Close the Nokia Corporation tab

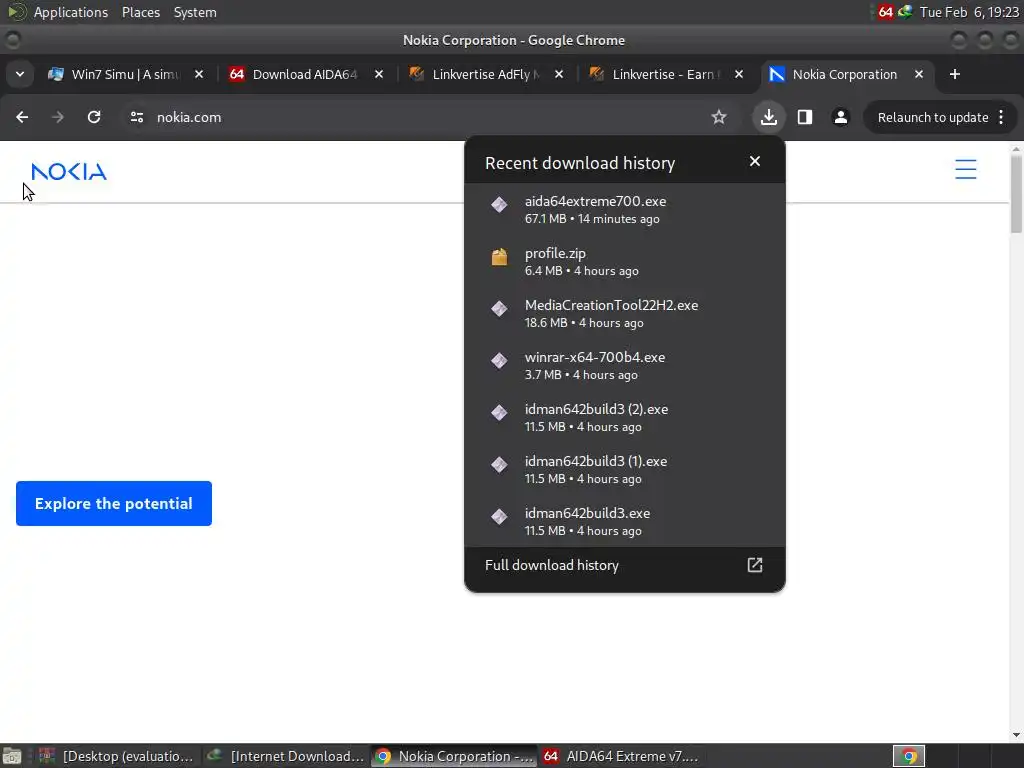click(x=919, y=74)
